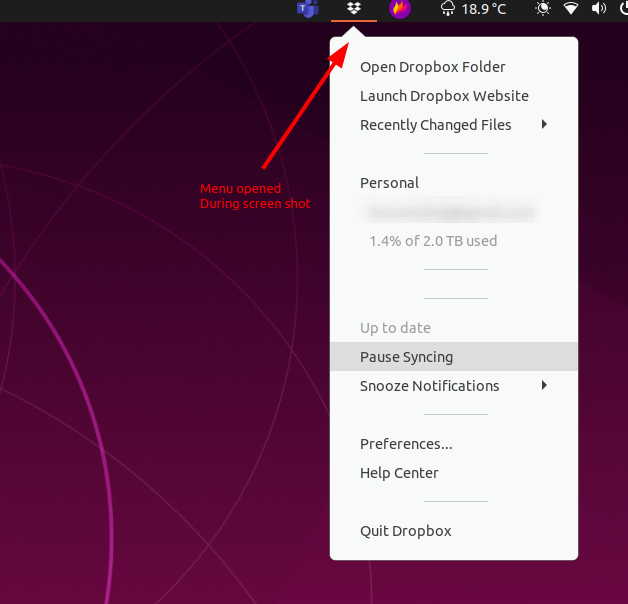Click the 18.9 °C temperature reading
This screenshot has height=604, width=628.
[x=484, y=9]
